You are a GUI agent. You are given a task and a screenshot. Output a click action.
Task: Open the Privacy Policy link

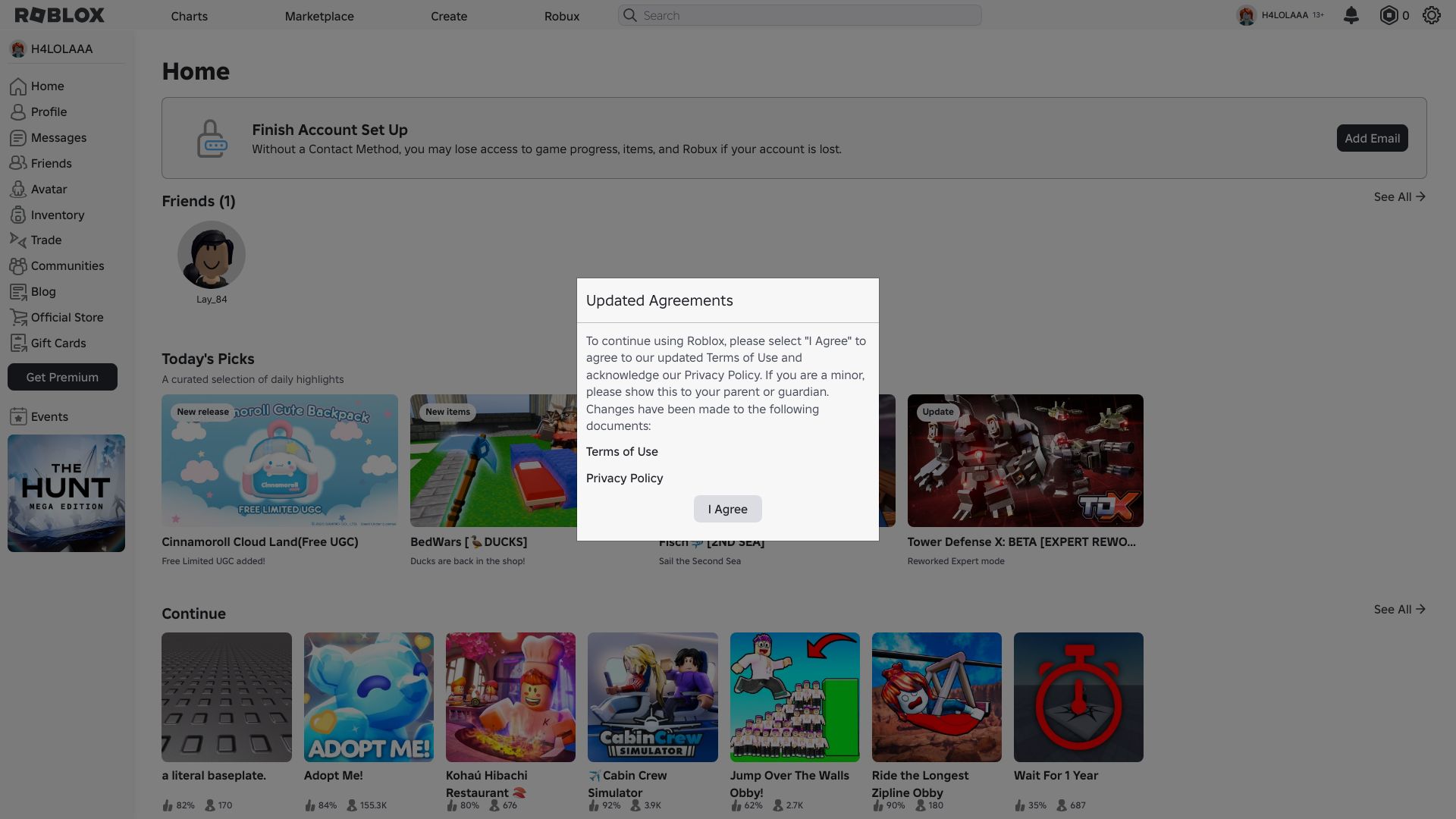point(624,479)
